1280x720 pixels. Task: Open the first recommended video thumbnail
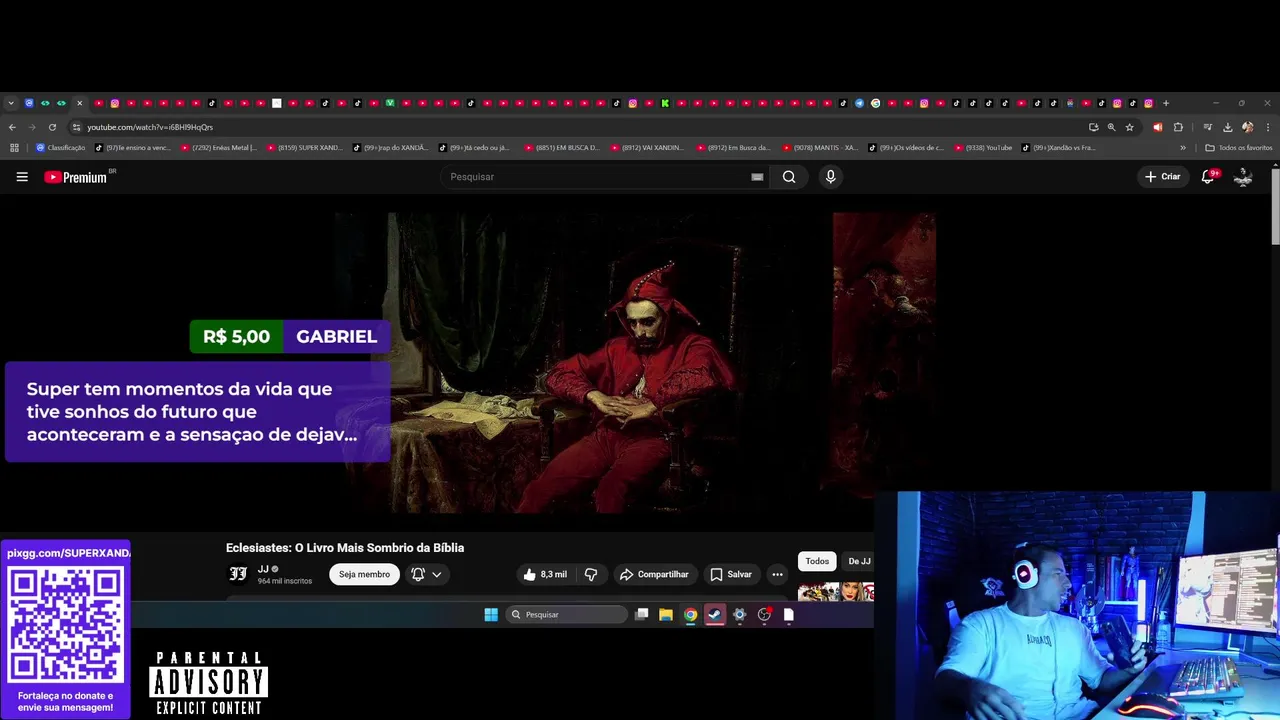click(x=836, y=591)
